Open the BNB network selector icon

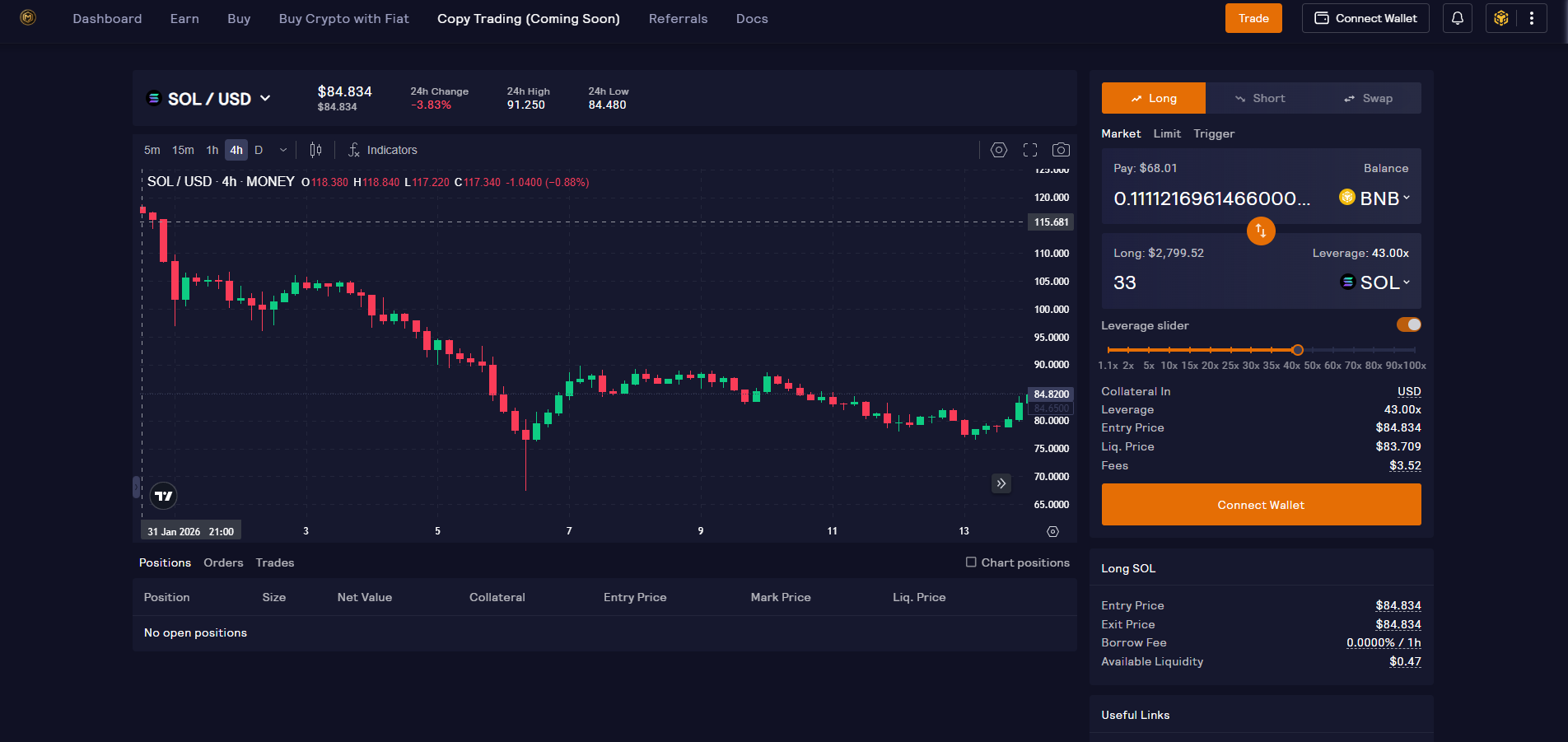click(1500, 18)
